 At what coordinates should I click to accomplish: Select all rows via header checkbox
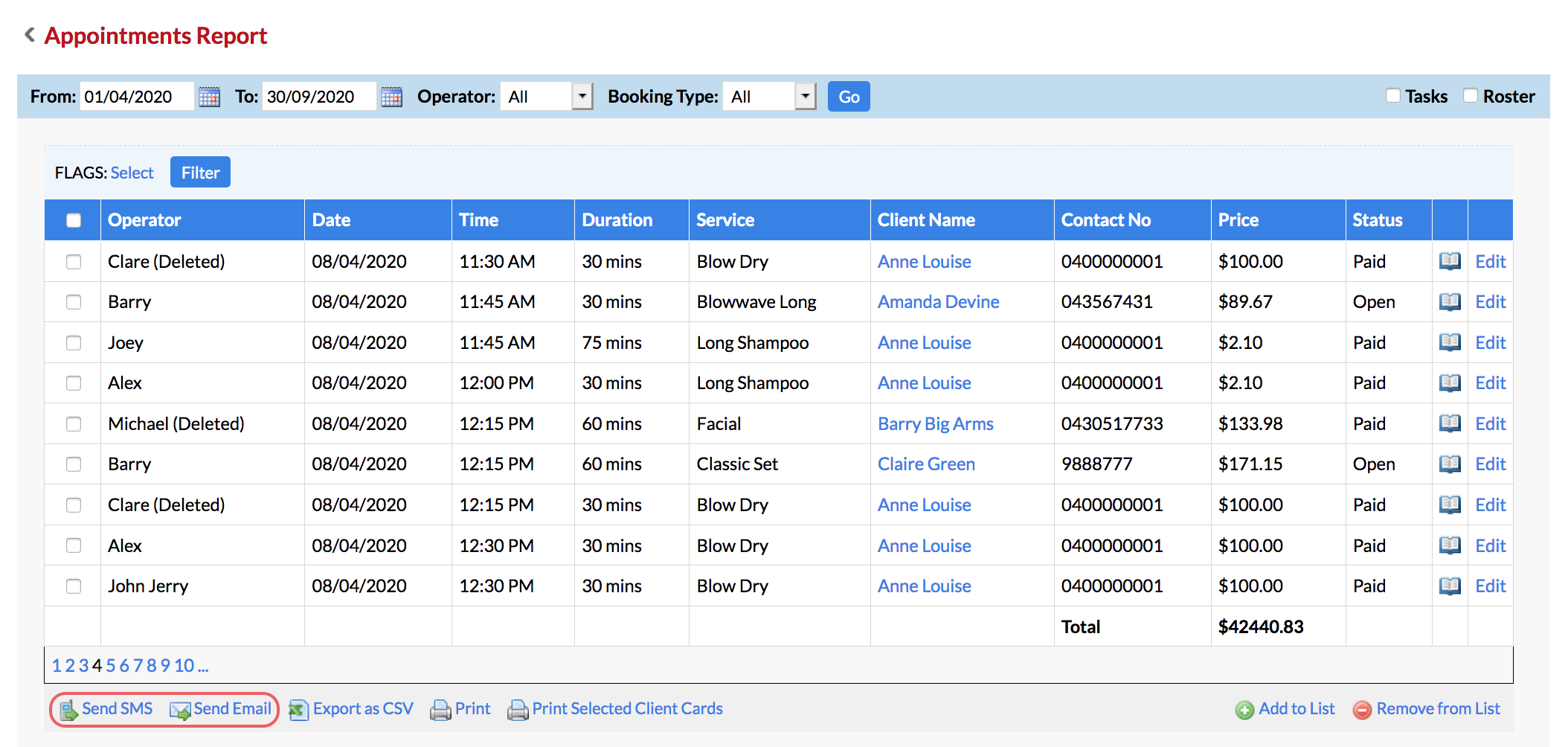click(x=74, y=219)
